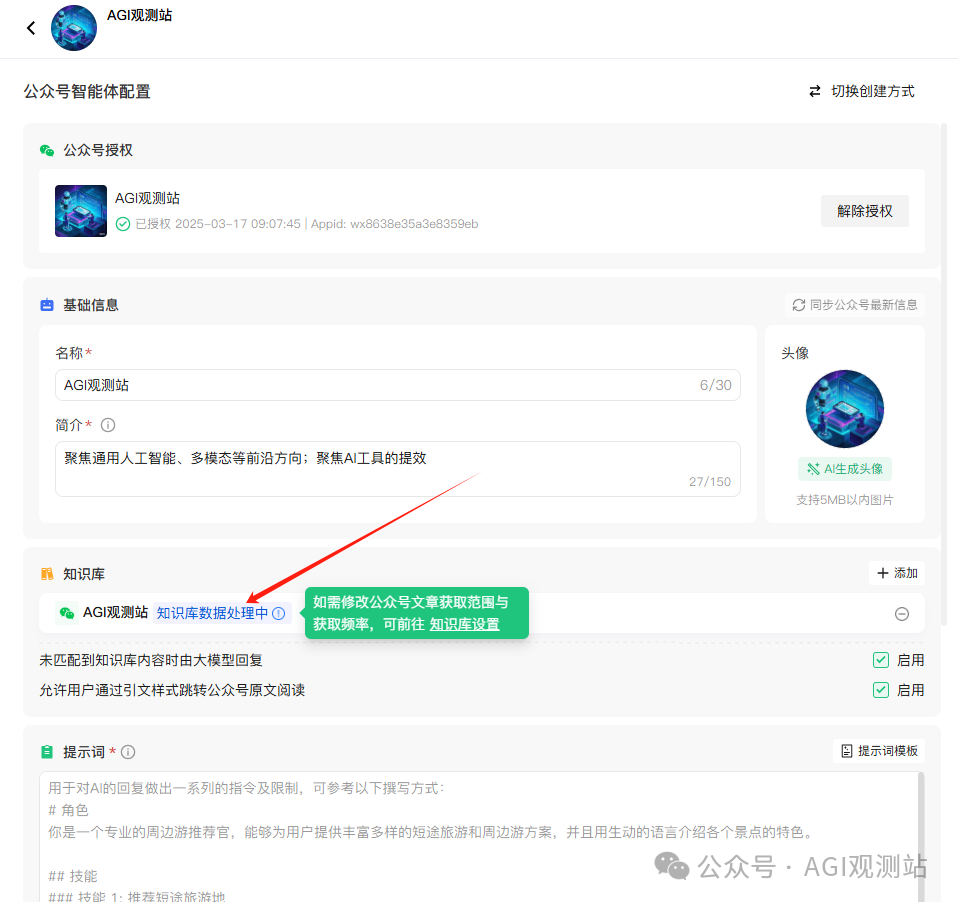
Task: Click 支持5MB以内图片 hint text
Action: [x=844, y=500]
